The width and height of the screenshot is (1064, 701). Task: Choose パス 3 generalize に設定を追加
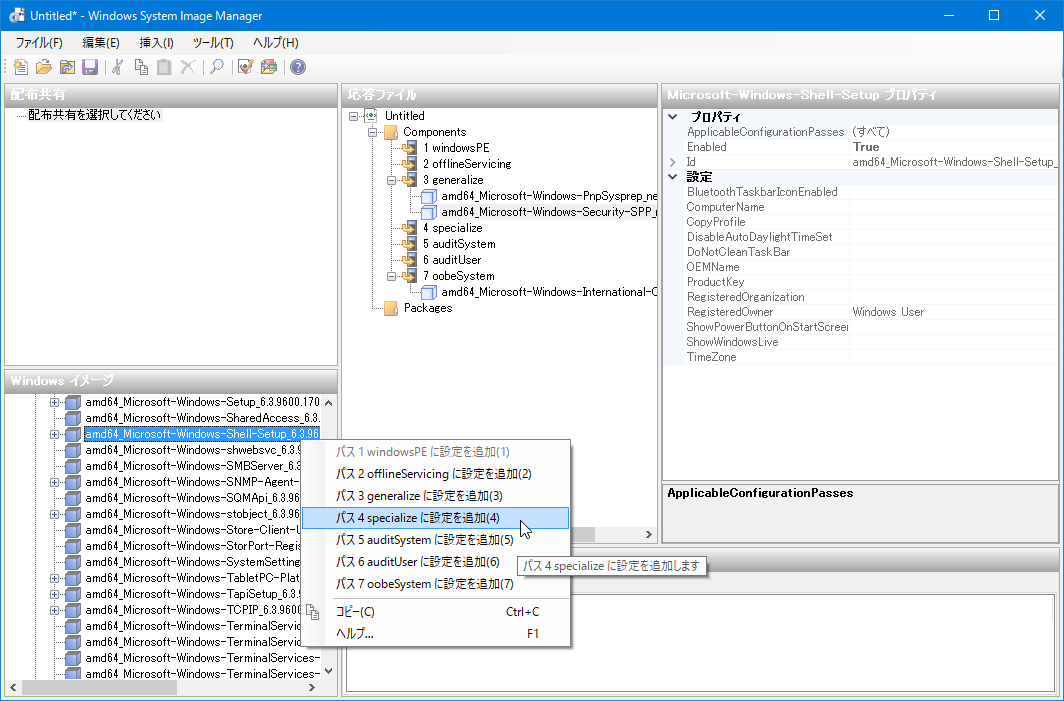tap(435, 496)
